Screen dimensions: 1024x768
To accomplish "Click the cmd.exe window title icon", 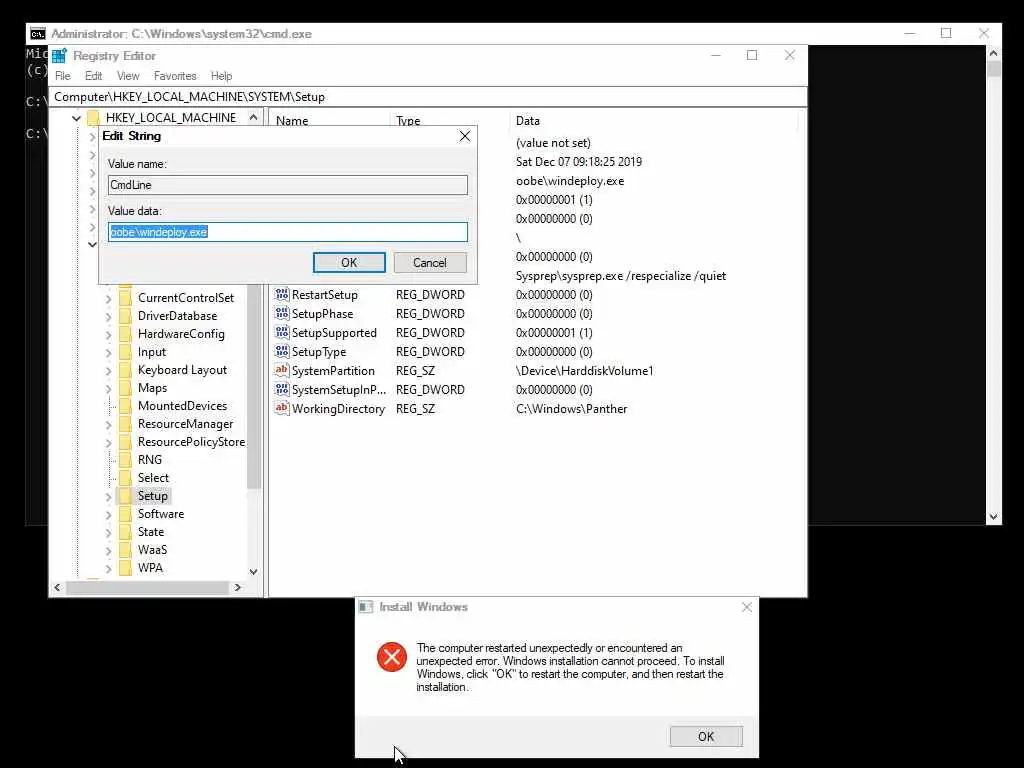I will point(38,34).
